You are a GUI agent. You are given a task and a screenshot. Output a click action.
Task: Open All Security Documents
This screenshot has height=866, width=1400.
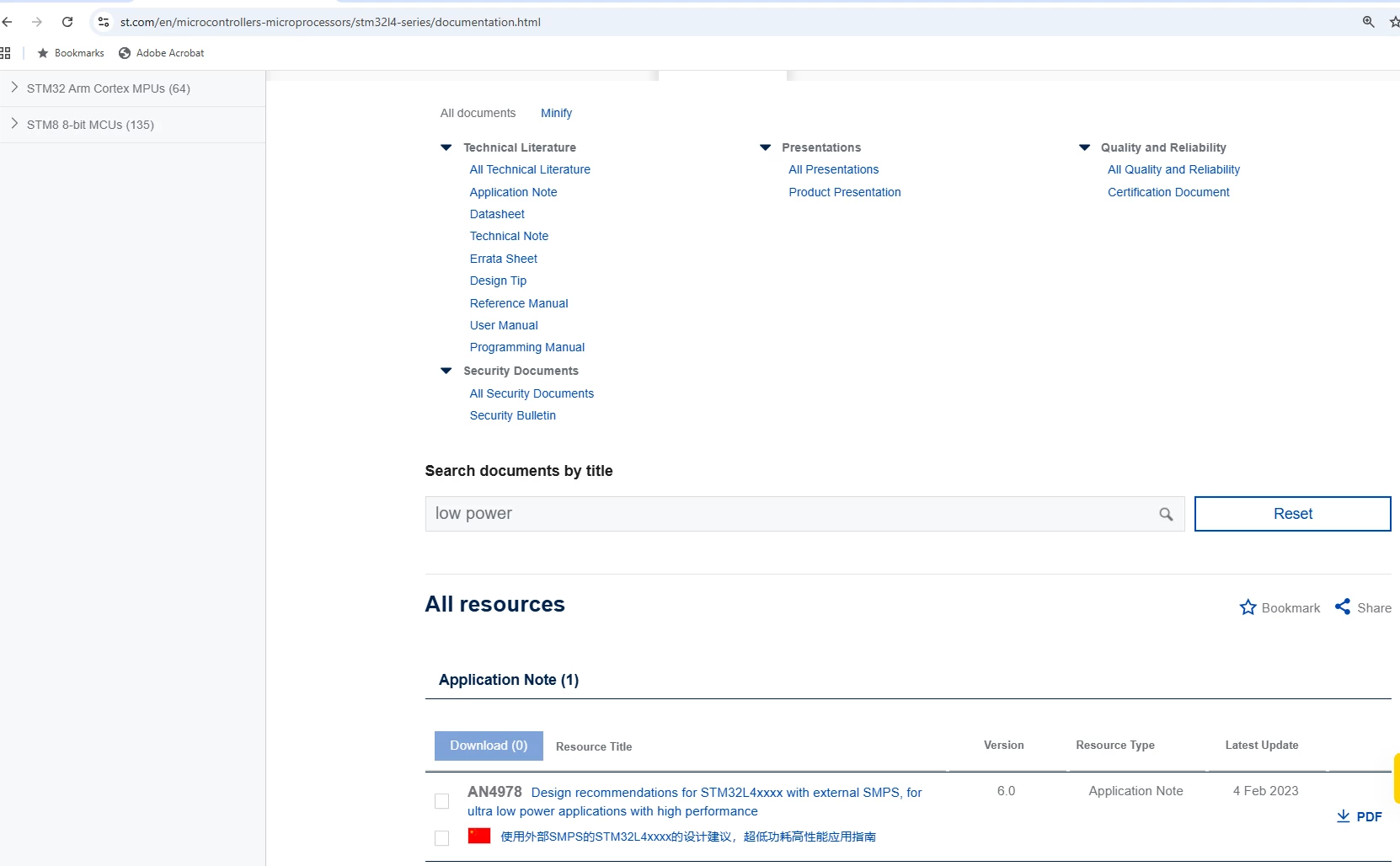532,393
